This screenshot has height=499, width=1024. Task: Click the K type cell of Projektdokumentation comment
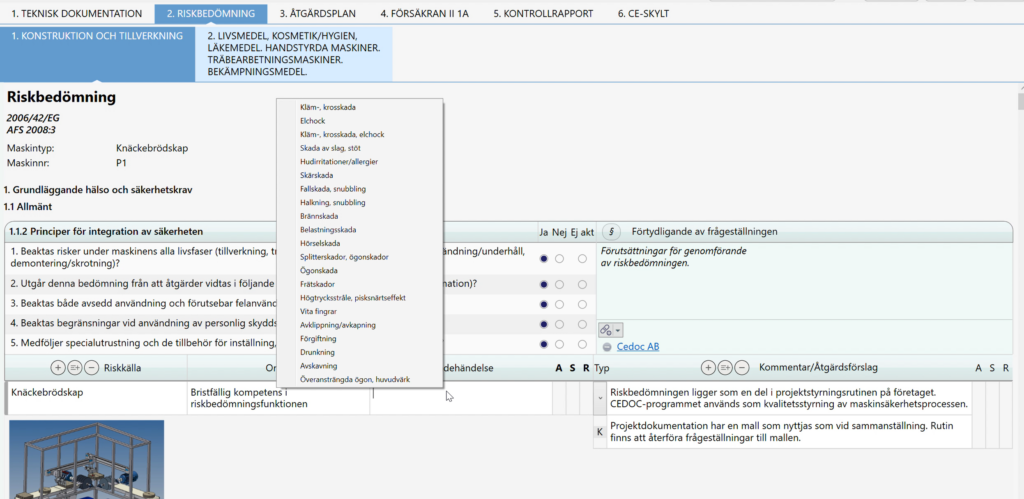point(600,432)
